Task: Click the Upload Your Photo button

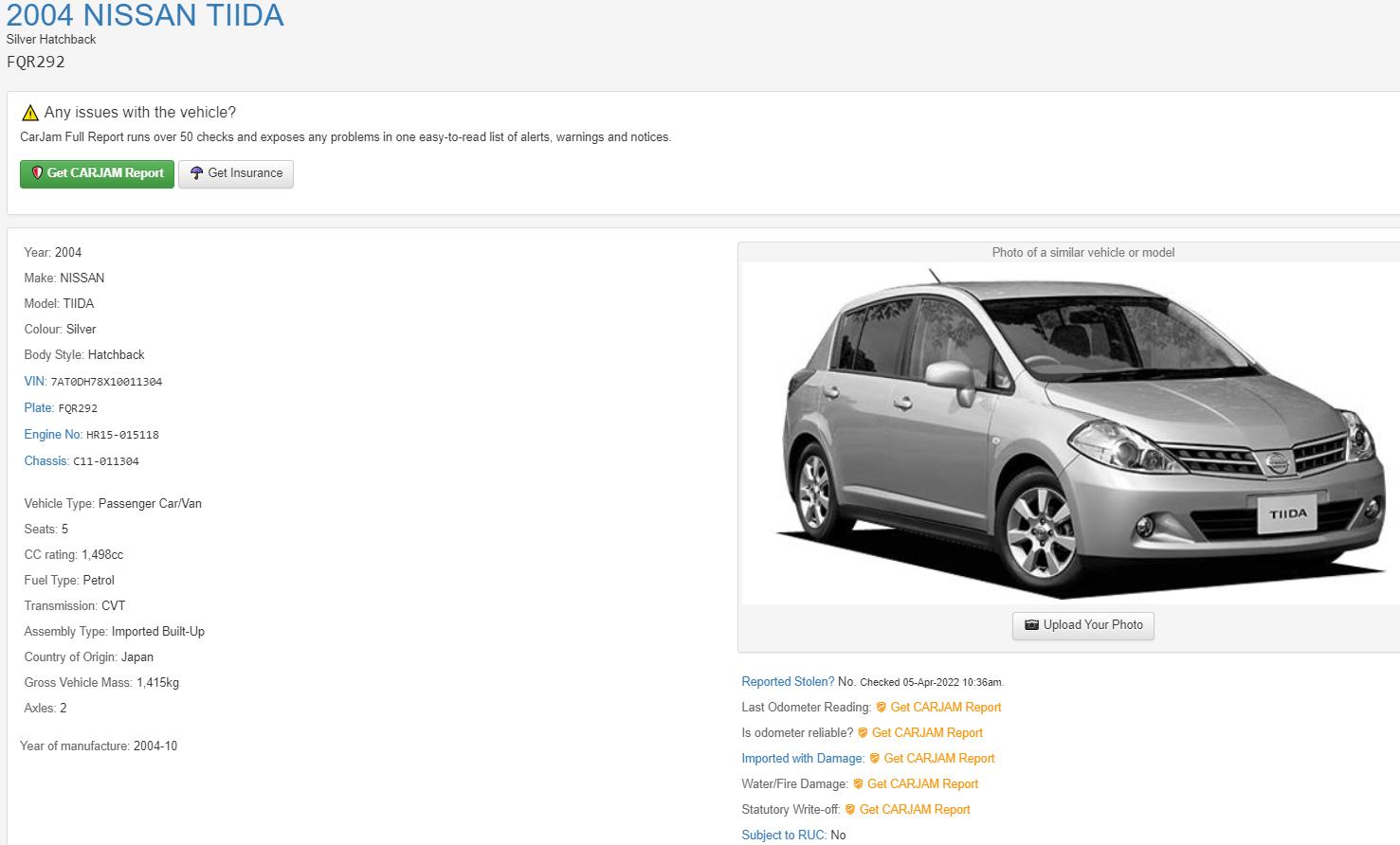Action: [1083, 625]
